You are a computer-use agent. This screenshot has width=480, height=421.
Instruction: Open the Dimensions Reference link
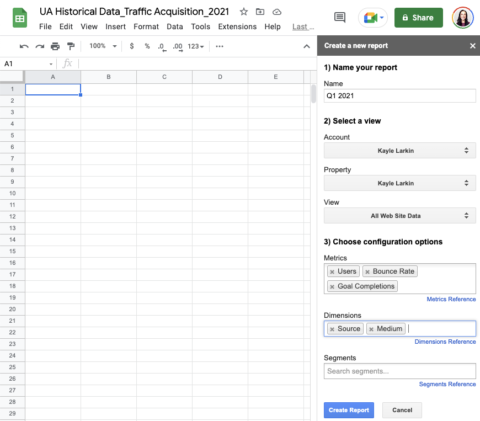pyautogui.click(x=445, y=342)
